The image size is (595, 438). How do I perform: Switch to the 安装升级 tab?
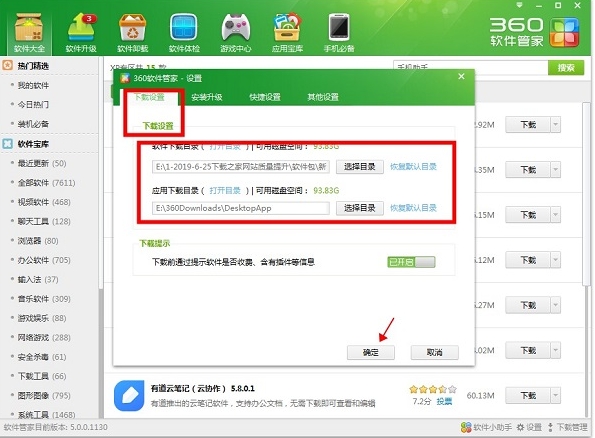tap(207, 97)
